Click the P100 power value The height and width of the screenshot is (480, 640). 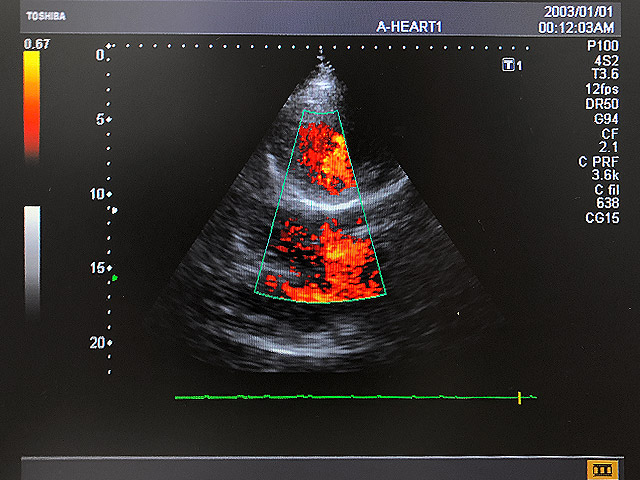[x=603, y=46]
